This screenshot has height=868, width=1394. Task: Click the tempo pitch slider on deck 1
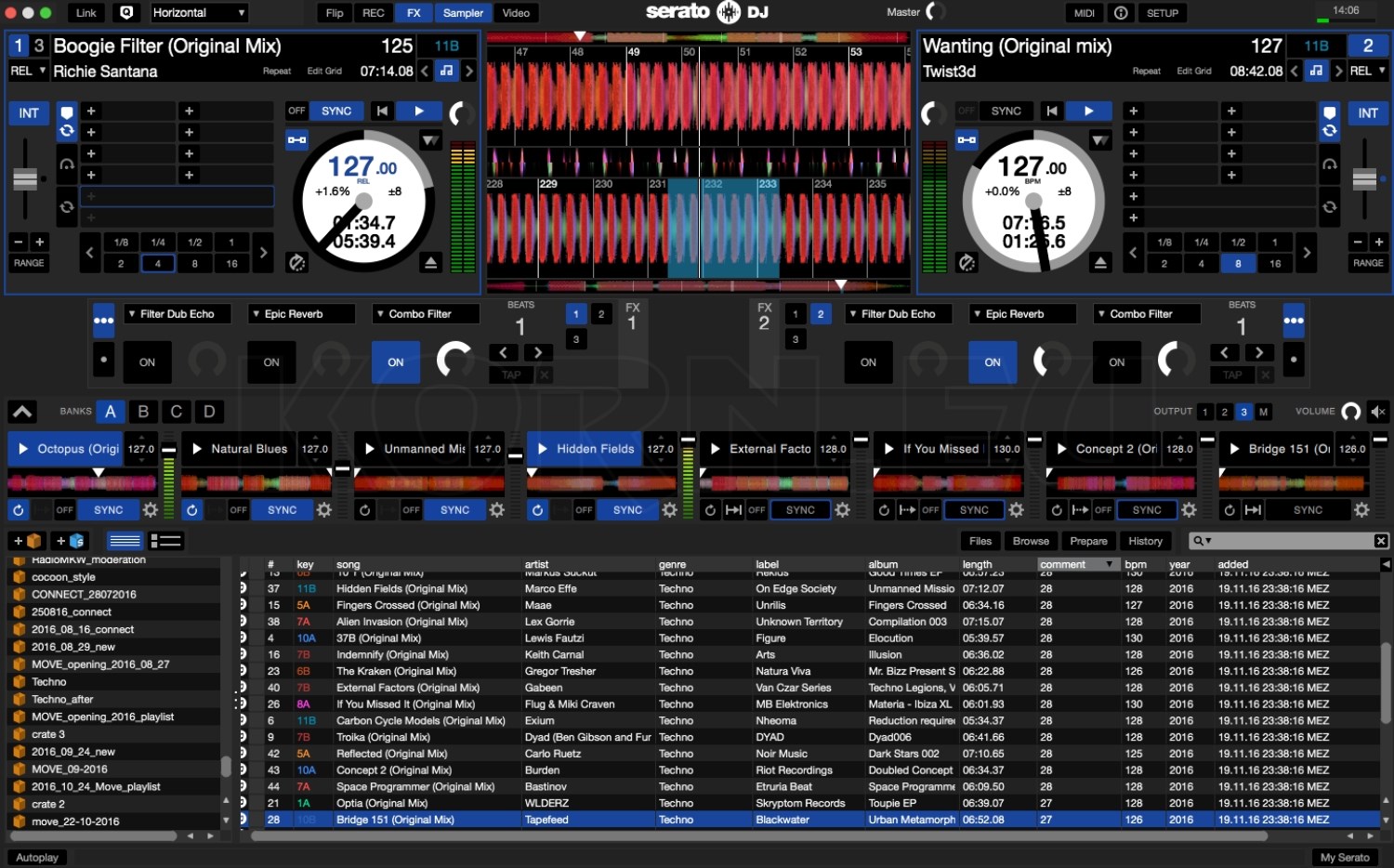25,178
